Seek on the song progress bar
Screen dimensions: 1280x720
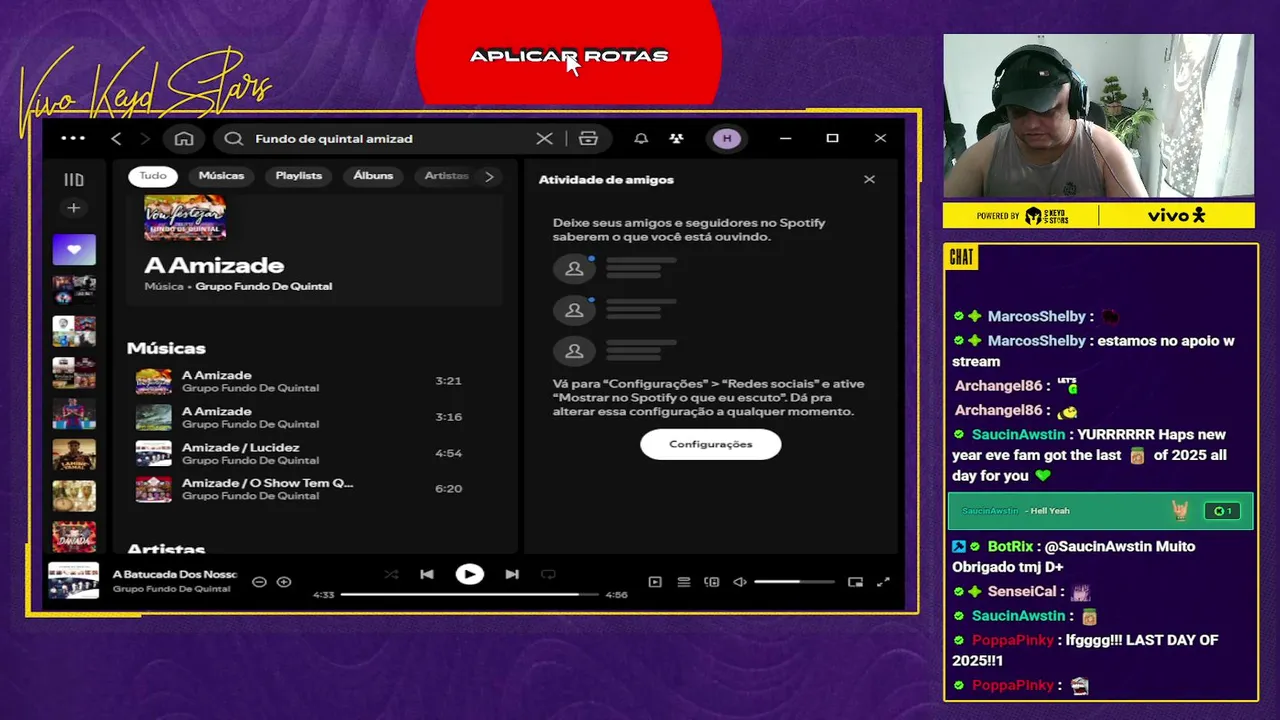pos(470,594)
